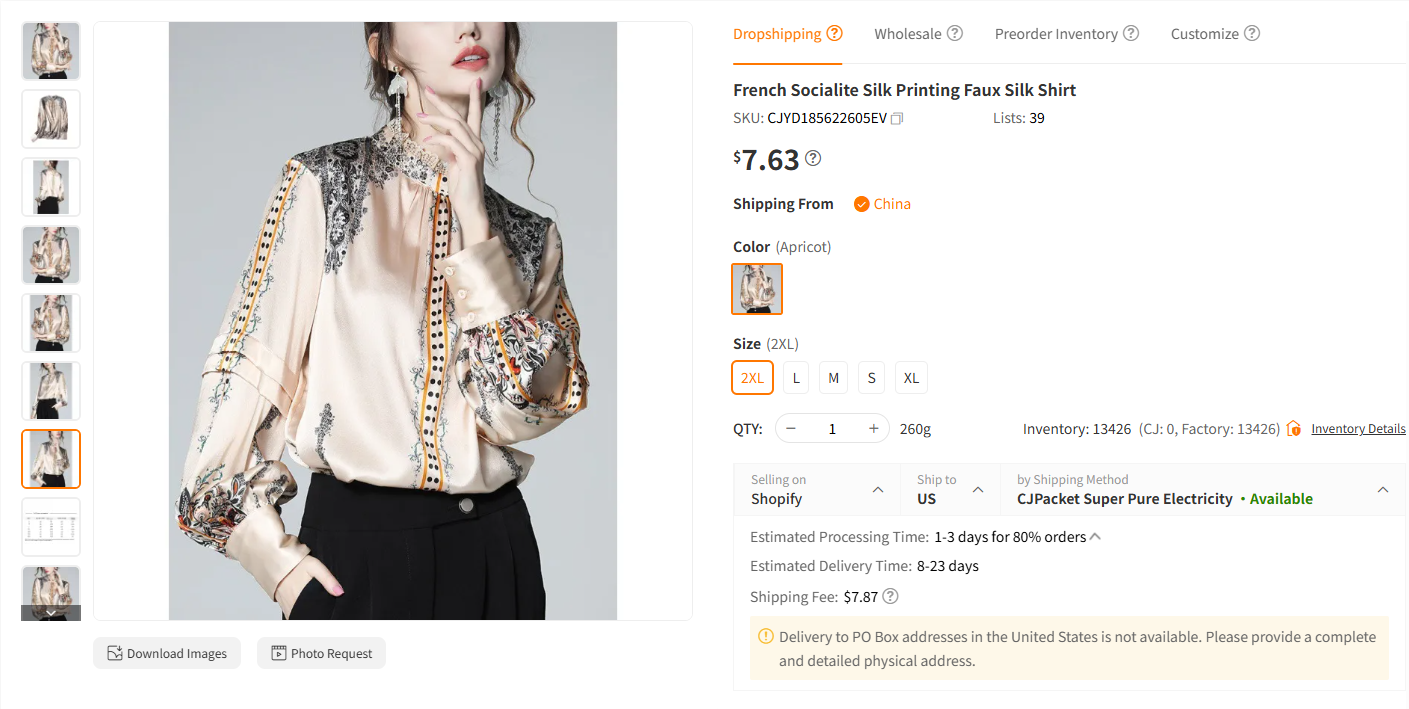Switch to the Wholesale tab
The width and height of the screenshot is (1409, 709).
[x=909, y=33]
